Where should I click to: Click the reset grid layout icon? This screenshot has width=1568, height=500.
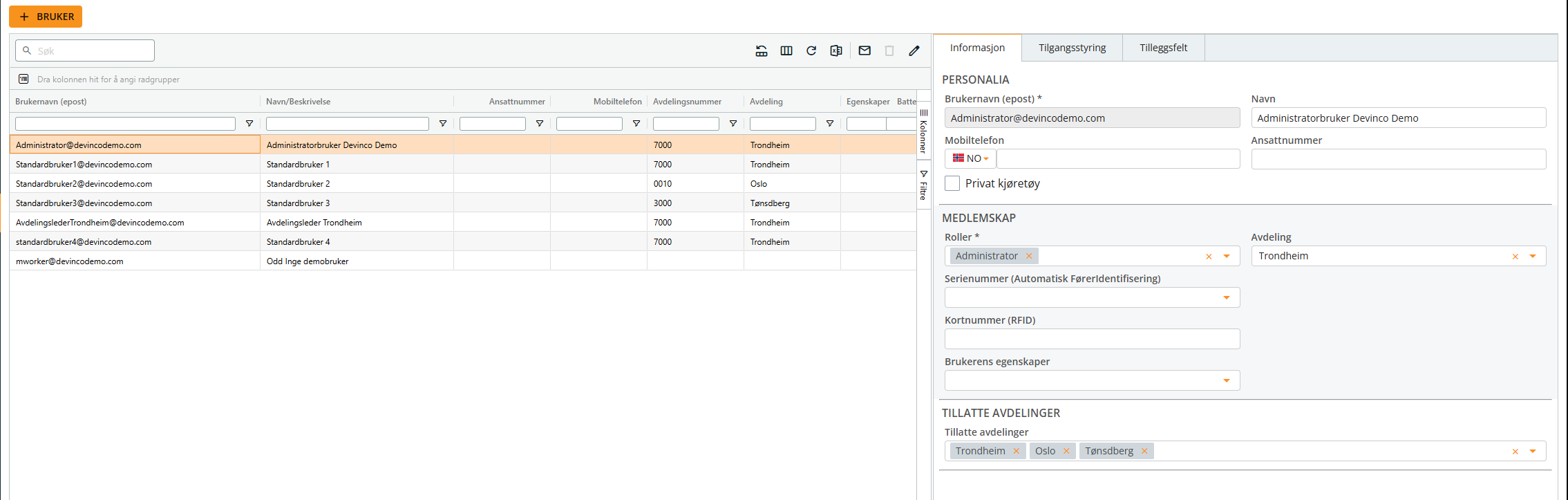[x=762, y=50]
